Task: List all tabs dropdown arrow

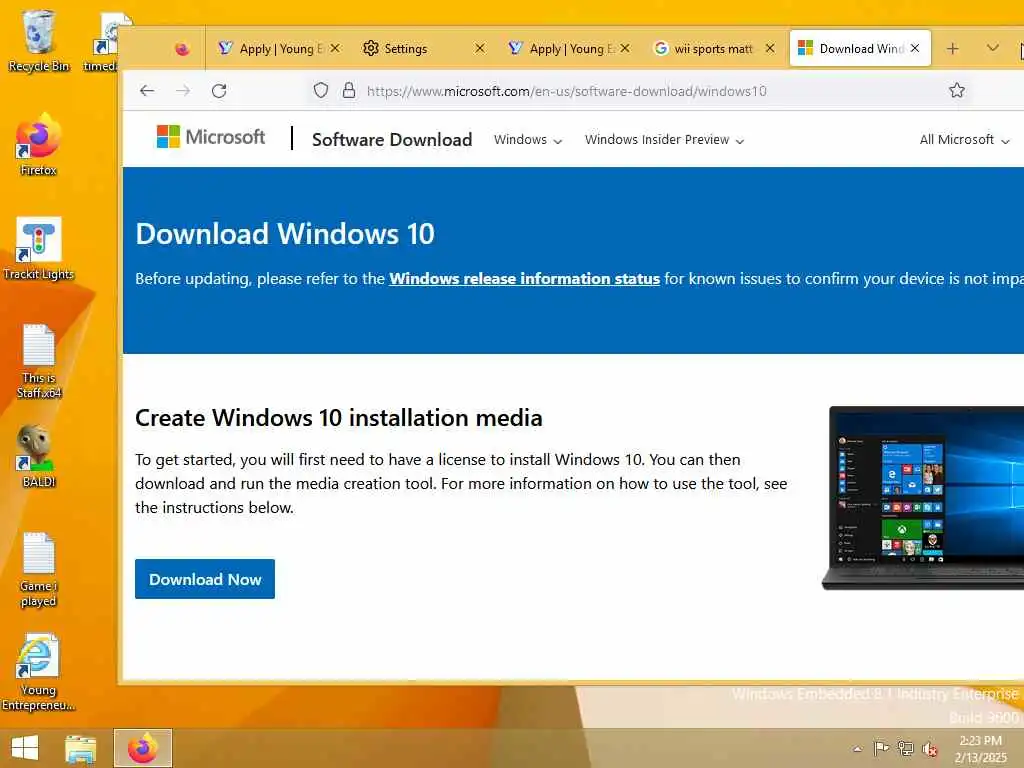Action: pyautogui.click(x=993, y=48)
